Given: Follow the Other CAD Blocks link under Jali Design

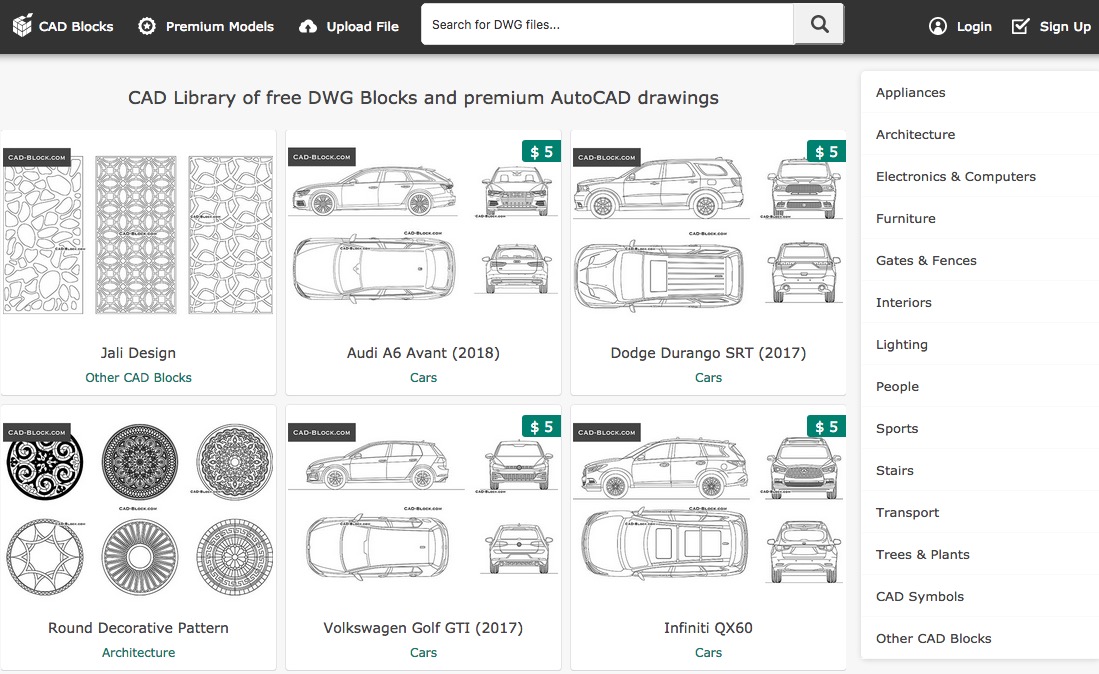Looking at the screenshot, I should coord(139,378).
